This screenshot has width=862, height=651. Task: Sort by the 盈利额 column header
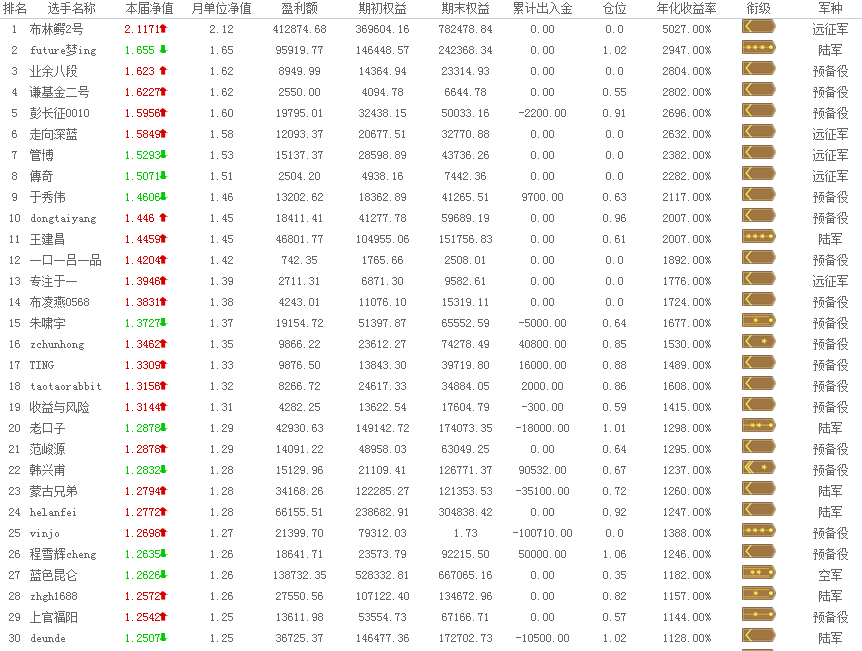[299, 8]
